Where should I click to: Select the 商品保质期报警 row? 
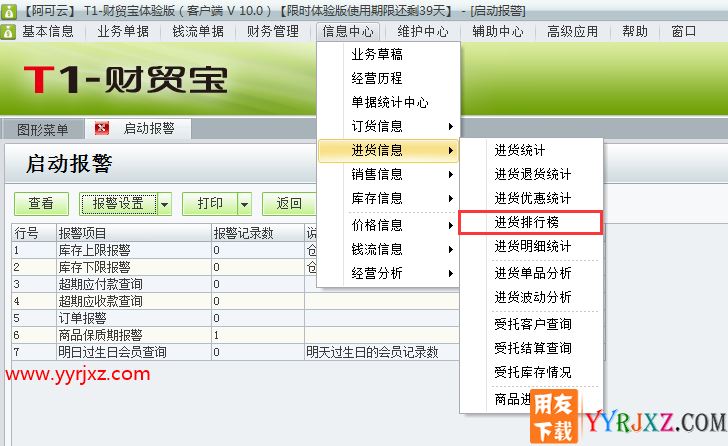click(x=235, y=335)
